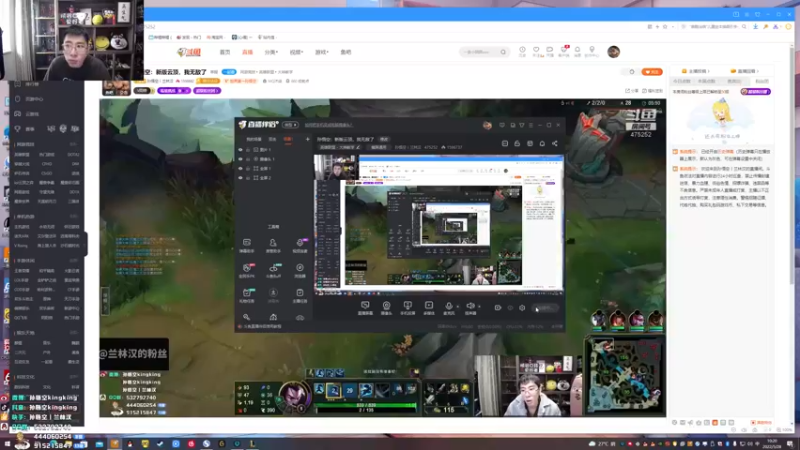Switch to the 主播投稿 tab in right panel
The width and height of the screenshot is (800, 450).
[x=696, y=71]
